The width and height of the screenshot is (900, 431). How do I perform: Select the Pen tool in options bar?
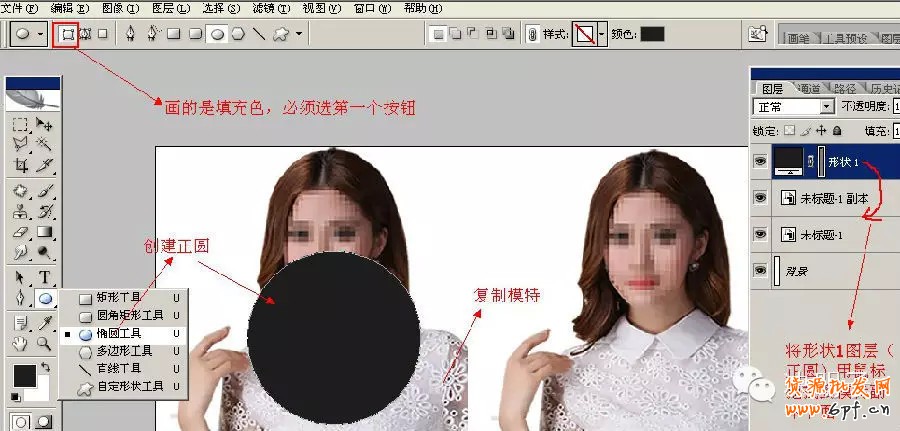130,34
